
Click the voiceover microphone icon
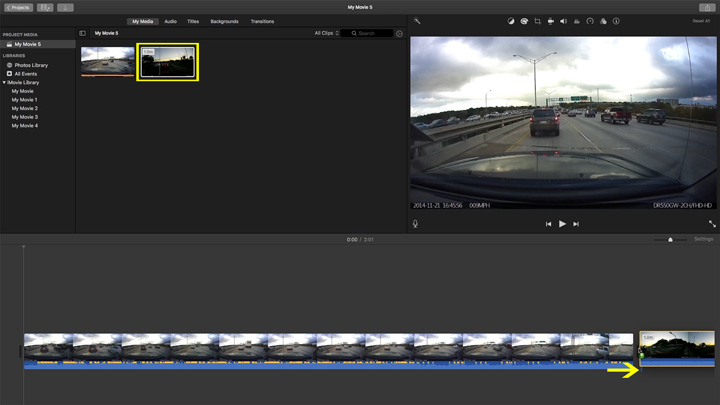coord(415,224)
